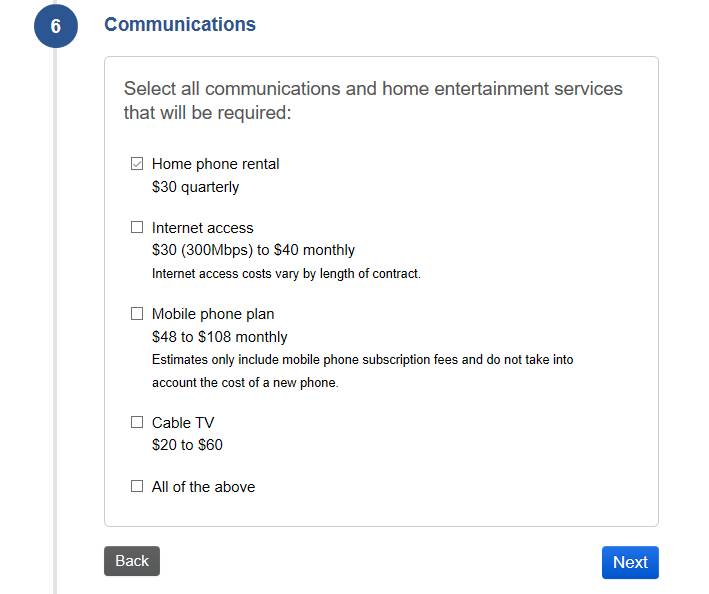The width and height of the screenshot is (709, 594).
Task: Tick the Mobile phone plan checkbox
Action: pyautogui.click(x=137, y=313)
